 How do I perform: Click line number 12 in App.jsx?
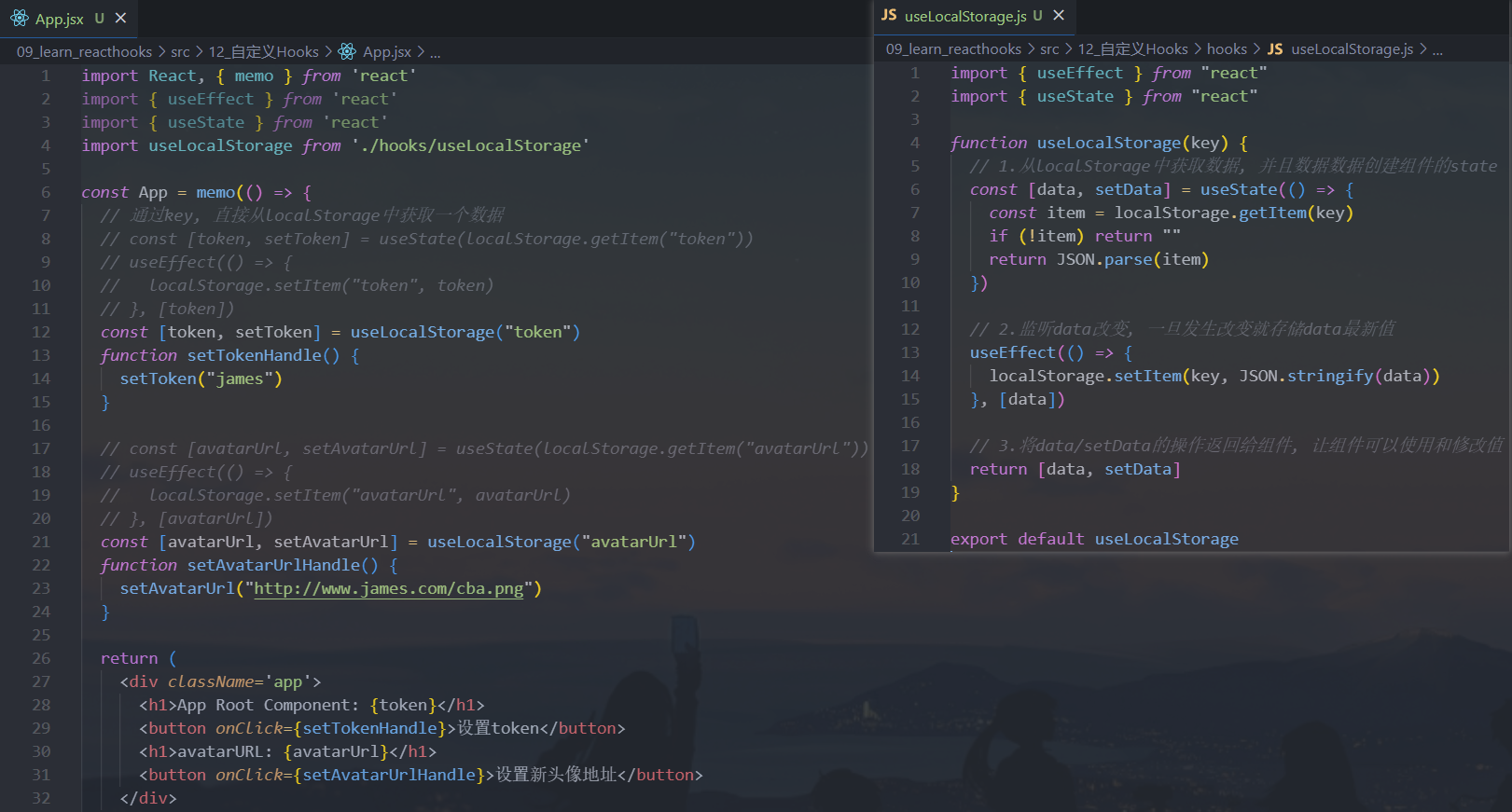pyautogui.click(x=41, y=332)
